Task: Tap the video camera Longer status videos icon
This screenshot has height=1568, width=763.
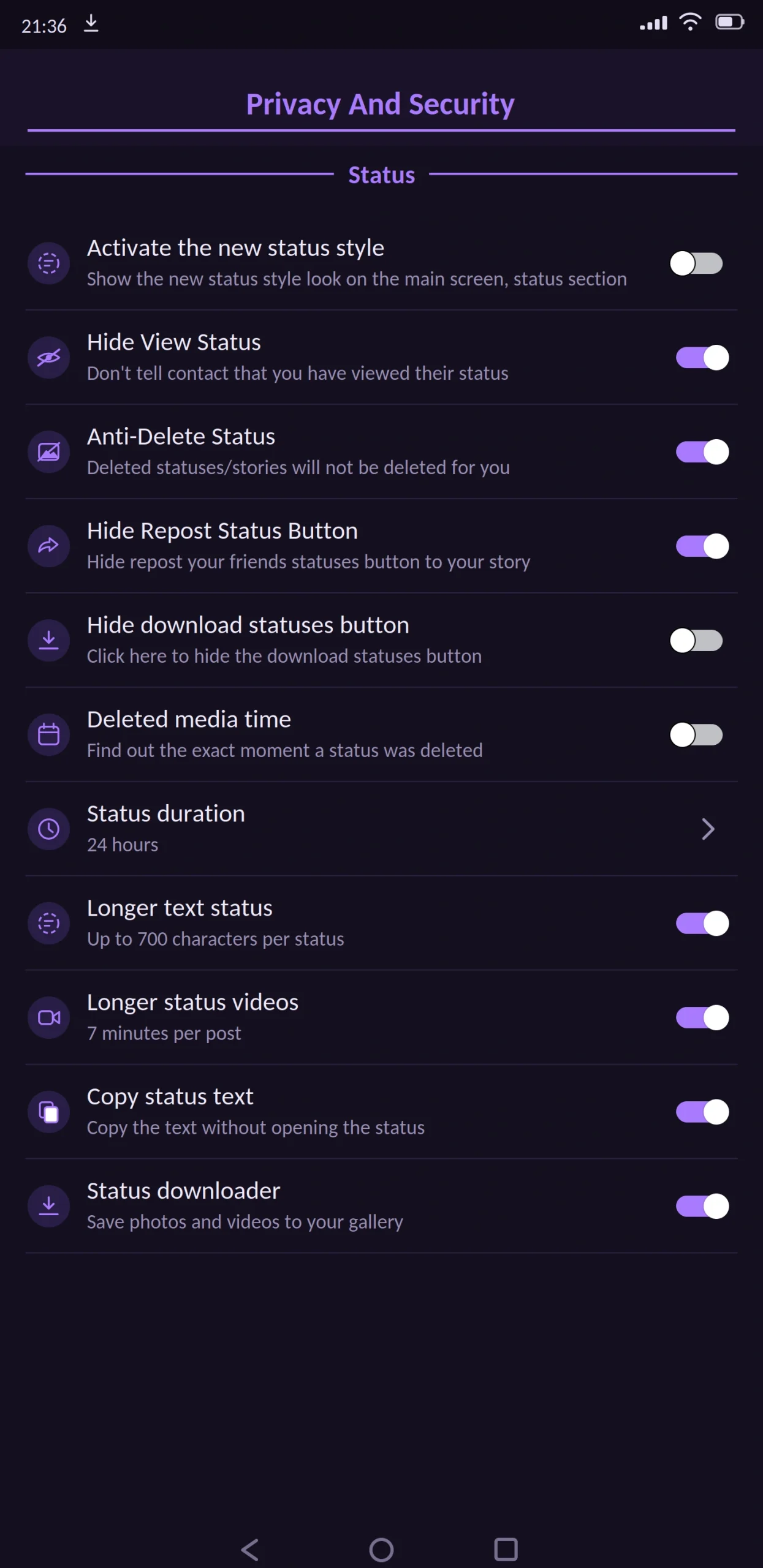Action: coord(48,1017)
